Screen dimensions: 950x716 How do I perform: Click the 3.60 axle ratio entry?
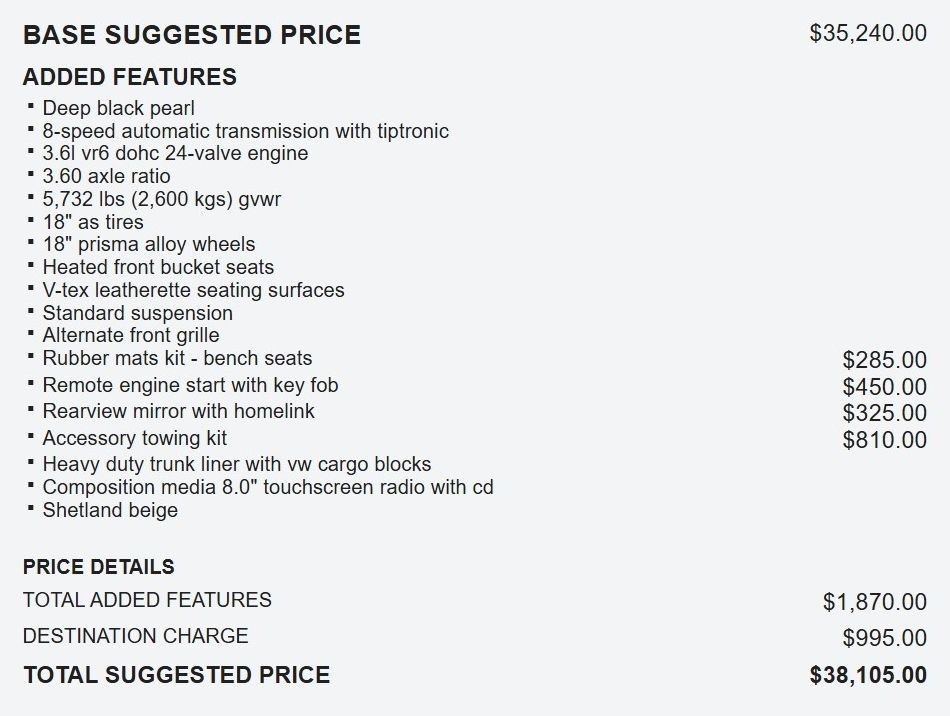click(106, 176)
